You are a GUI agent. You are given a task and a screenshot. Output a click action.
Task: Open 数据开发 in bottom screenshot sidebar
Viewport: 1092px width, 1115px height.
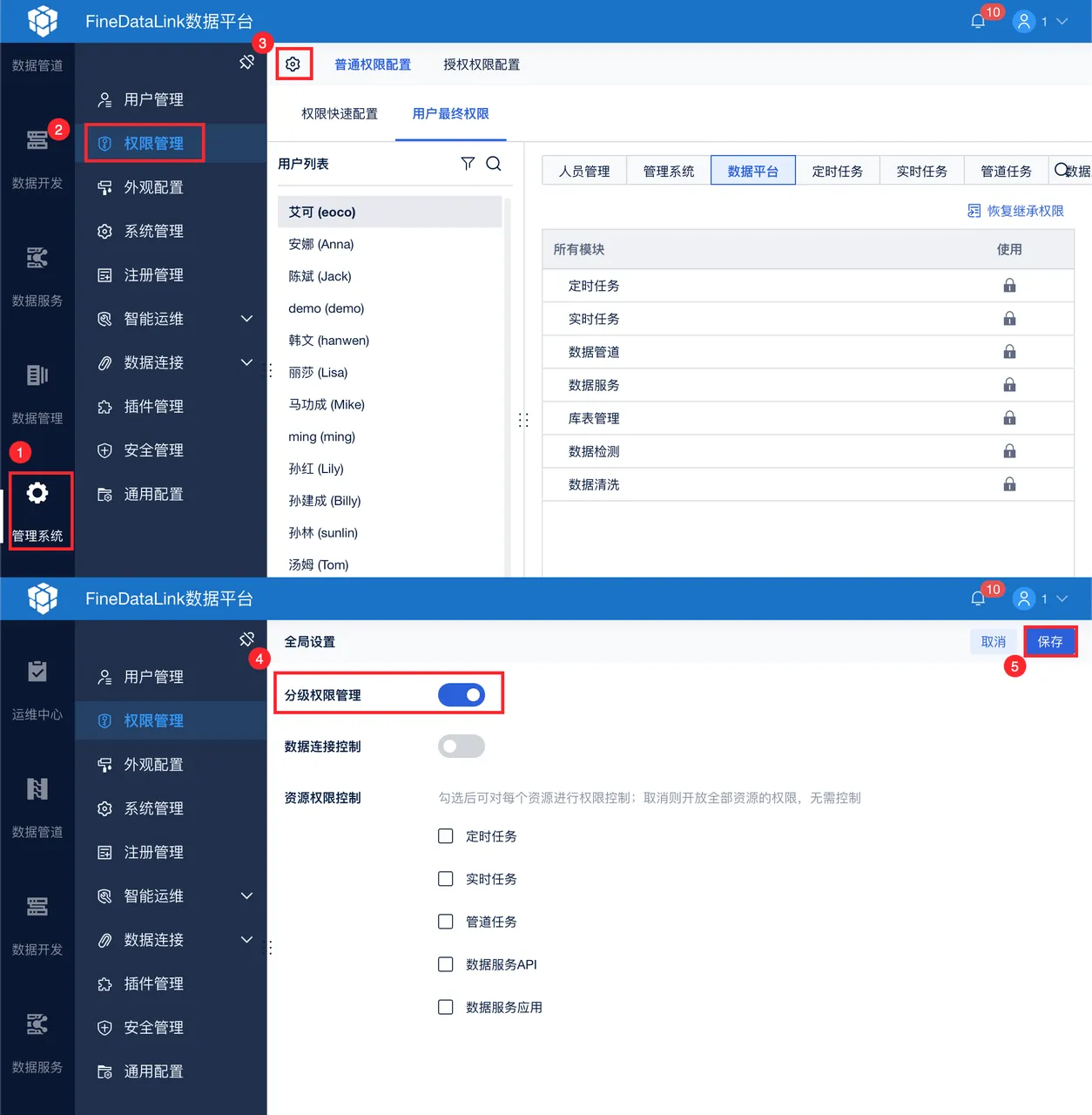[x=37, y=925]
